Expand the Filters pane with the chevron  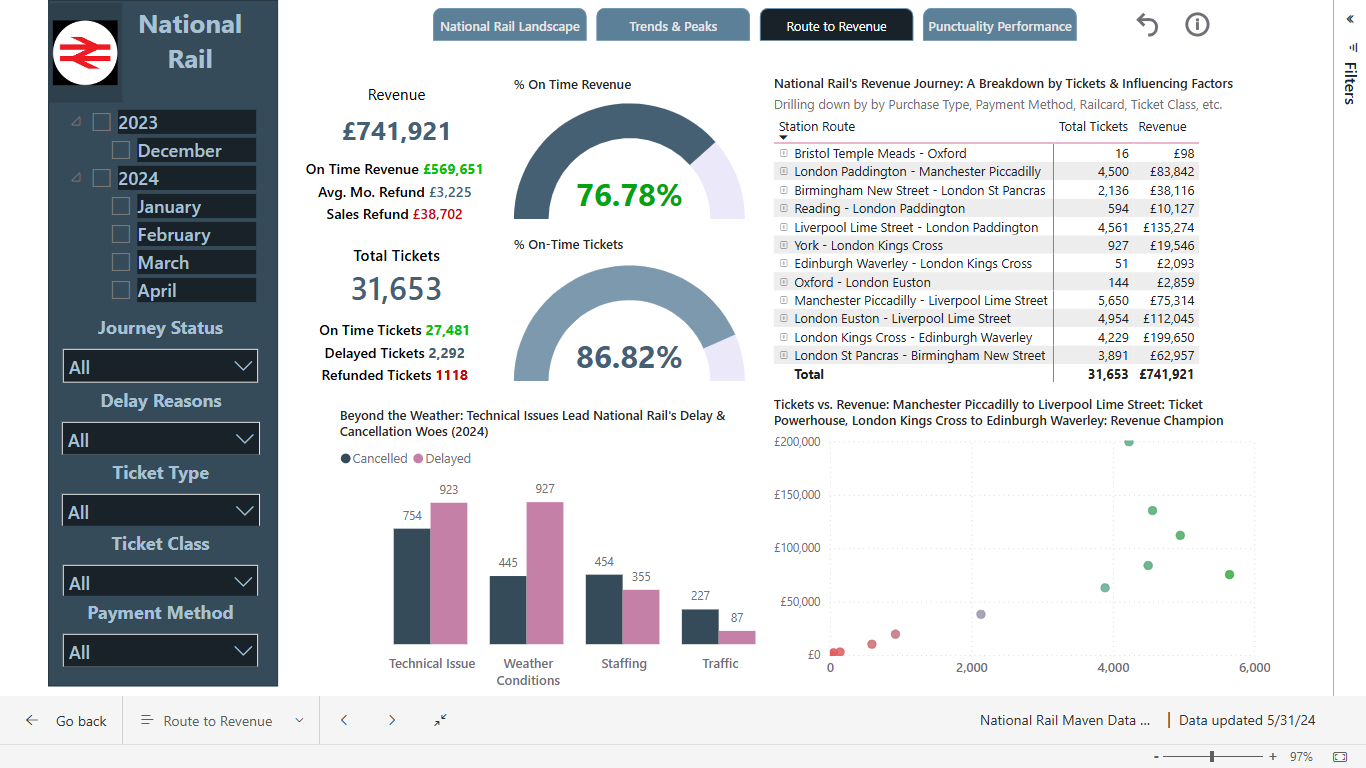tap(1350, 19)
